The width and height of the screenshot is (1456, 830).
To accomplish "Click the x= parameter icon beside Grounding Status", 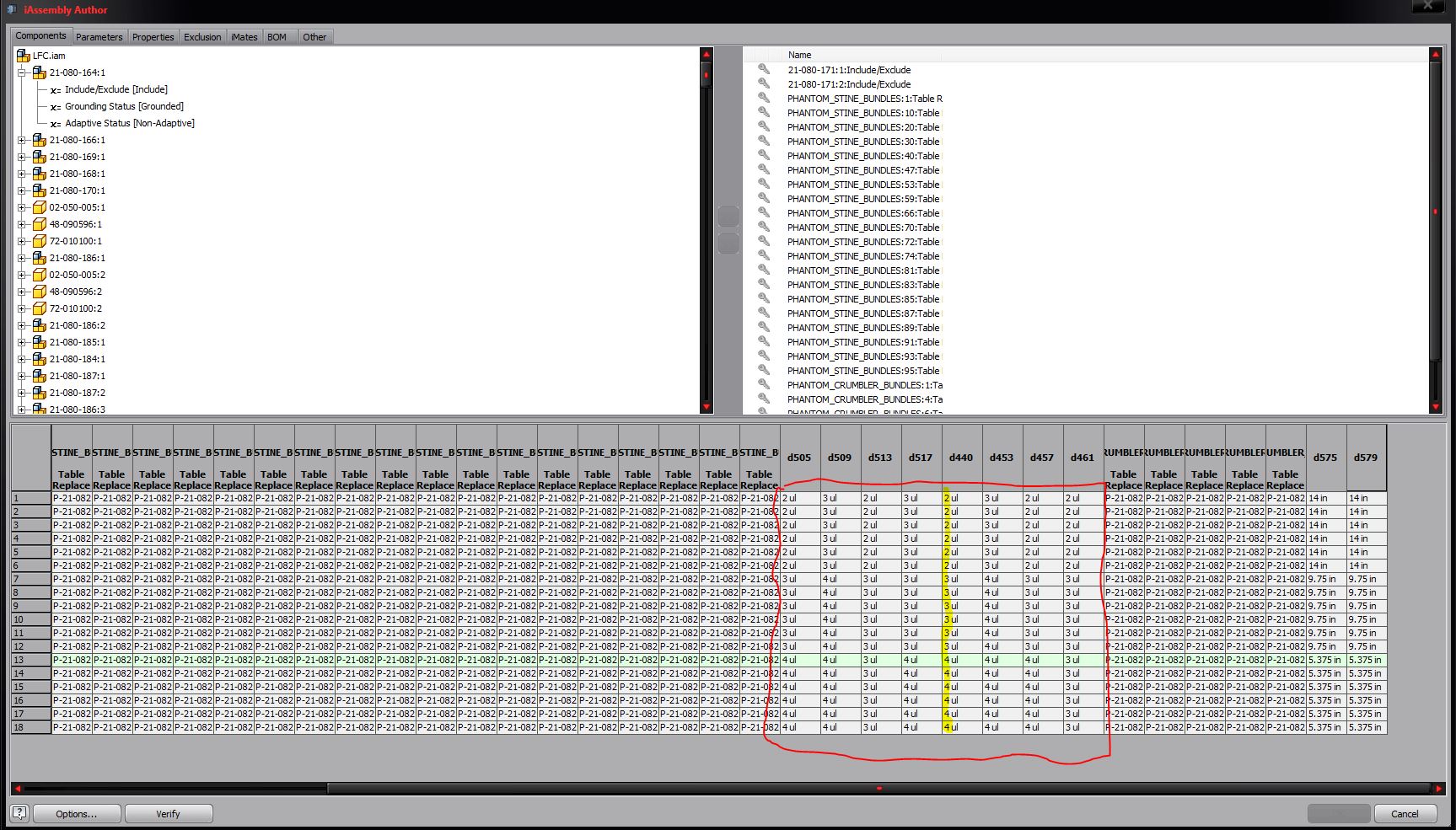I will [56, 106].
